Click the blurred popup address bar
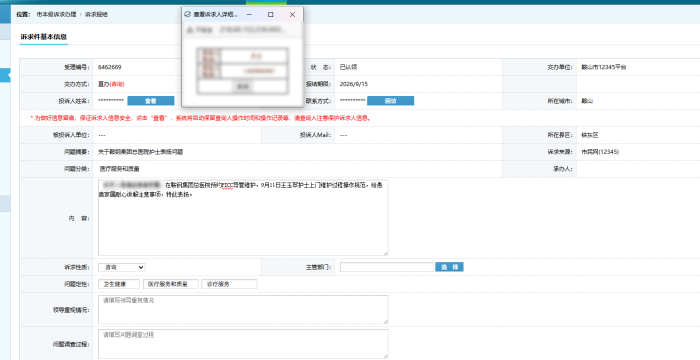The width and height of the screenshot is (700, 360). (252, 30)
